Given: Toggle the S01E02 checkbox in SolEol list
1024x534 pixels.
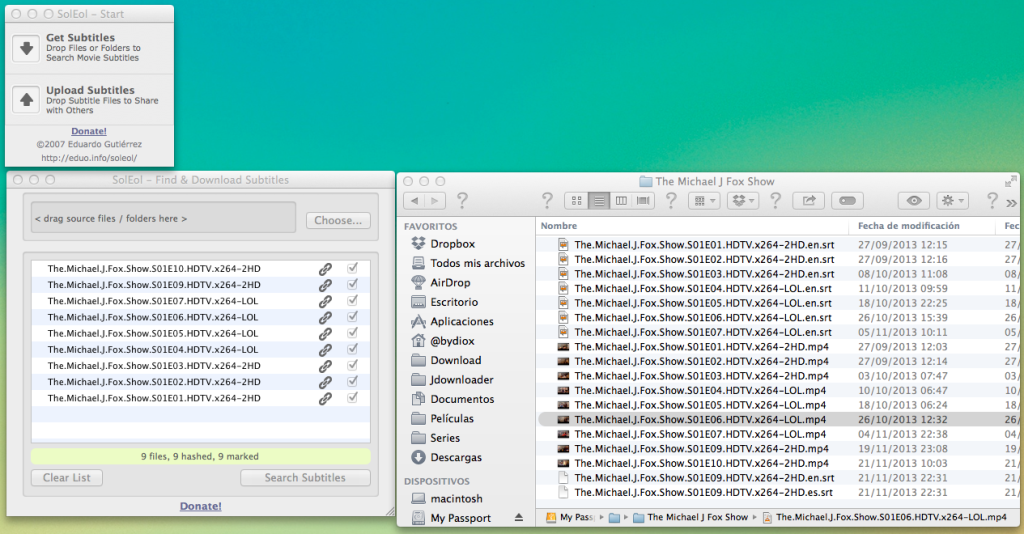Looking at the screenshot, I should tap(353, 381).
